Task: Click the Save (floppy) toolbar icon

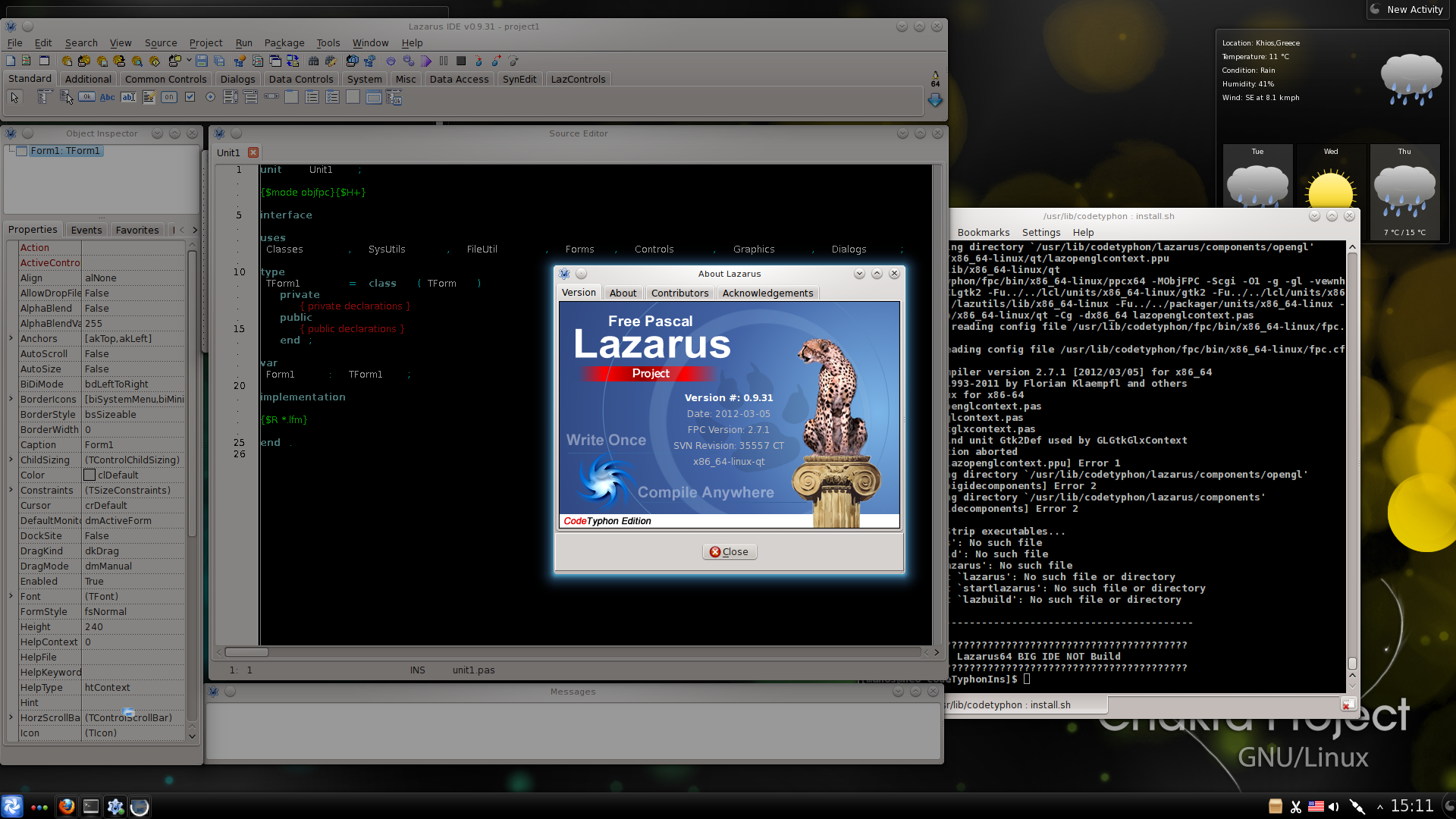Action: pos(202,61)
